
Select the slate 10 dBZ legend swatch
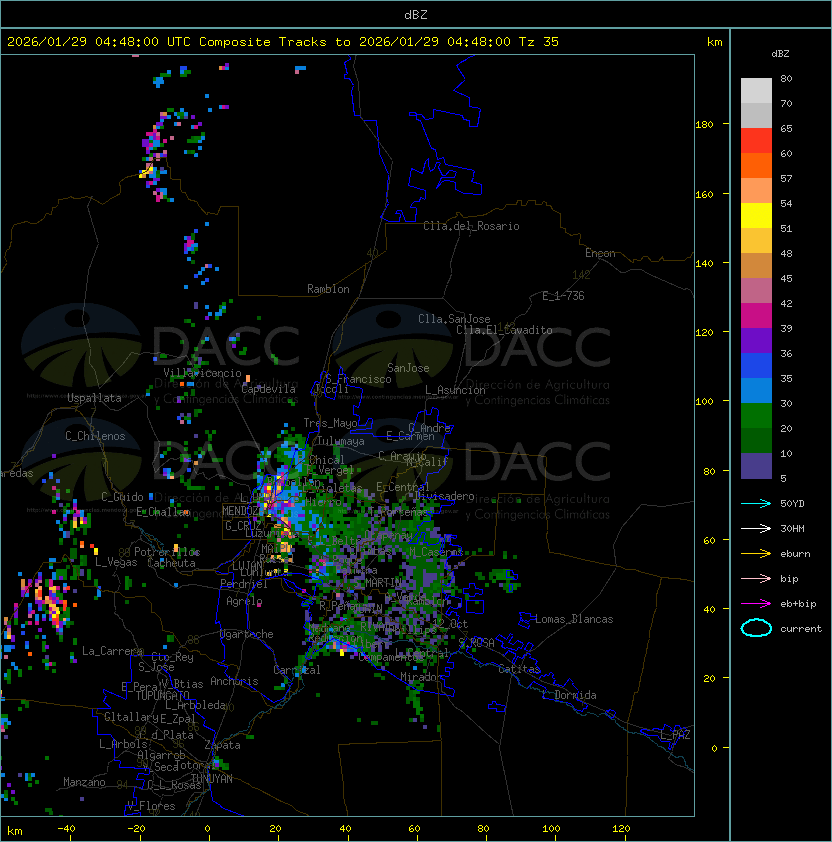(x=756, y=466)
